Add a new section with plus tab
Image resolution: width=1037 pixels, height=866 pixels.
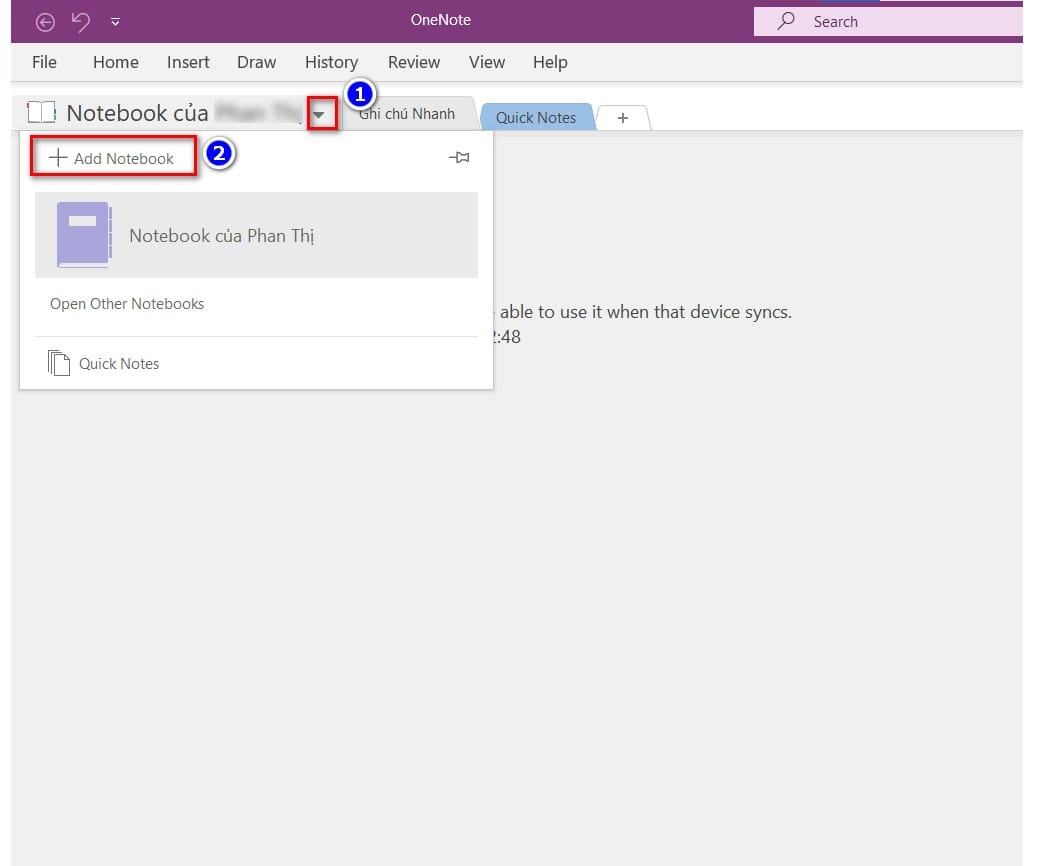coord(623,118)
